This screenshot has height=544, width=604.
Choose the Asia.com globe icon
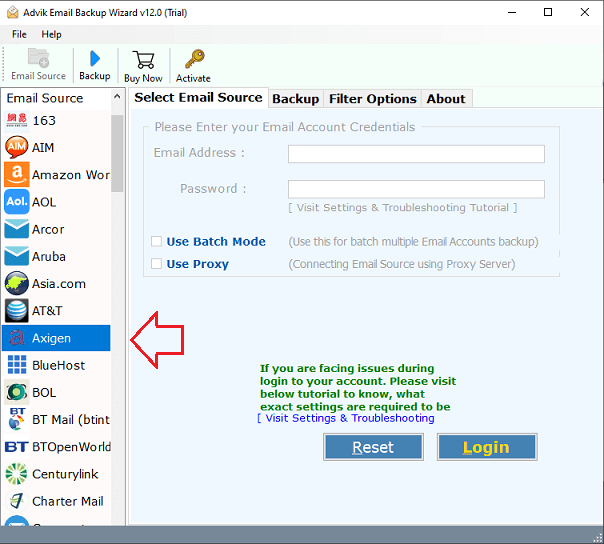point(17,283)
